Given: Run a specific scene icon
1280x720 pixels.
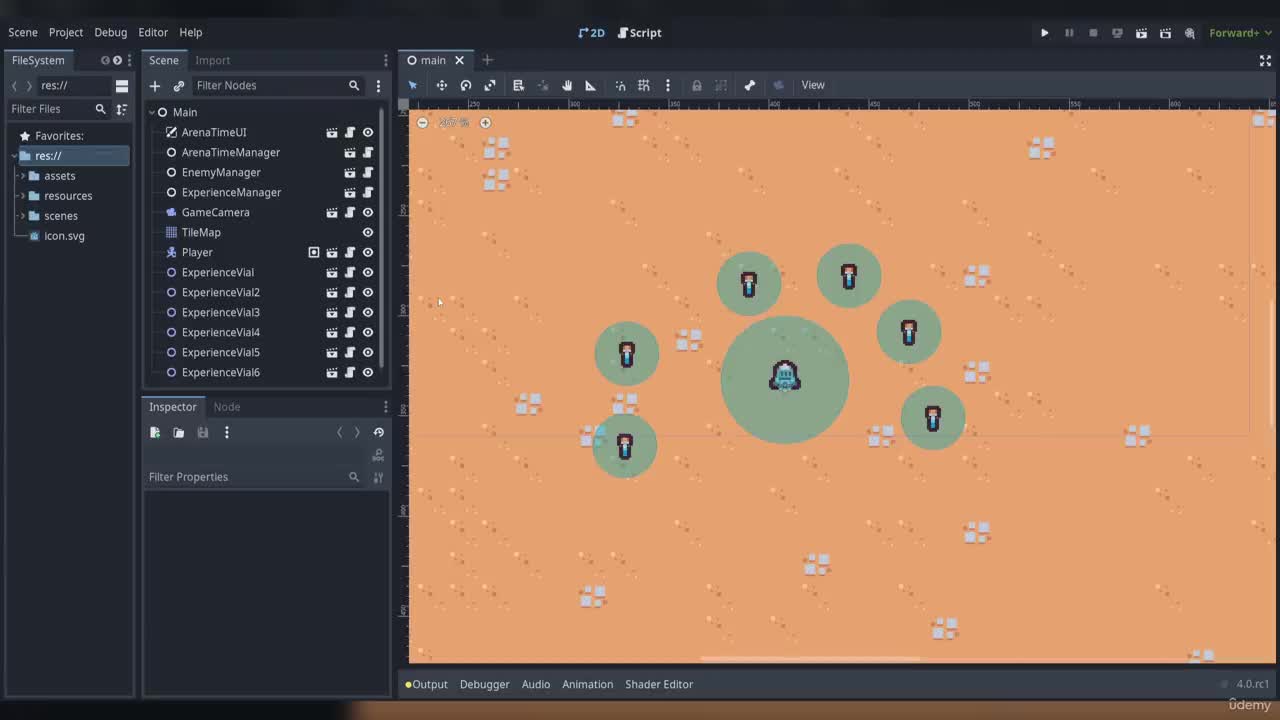Looking at the screenshot, I should tap(1165, 33).
